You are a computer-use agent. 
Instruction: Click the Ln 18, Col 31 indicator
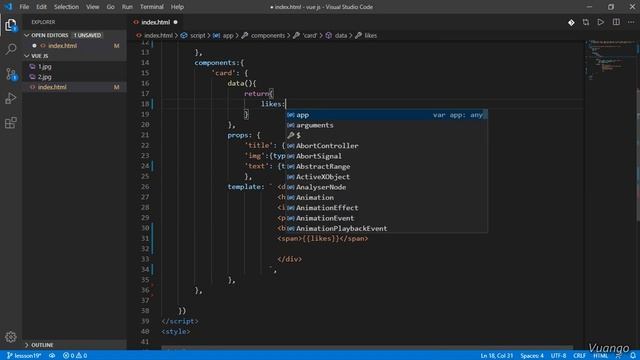[497, 356]
